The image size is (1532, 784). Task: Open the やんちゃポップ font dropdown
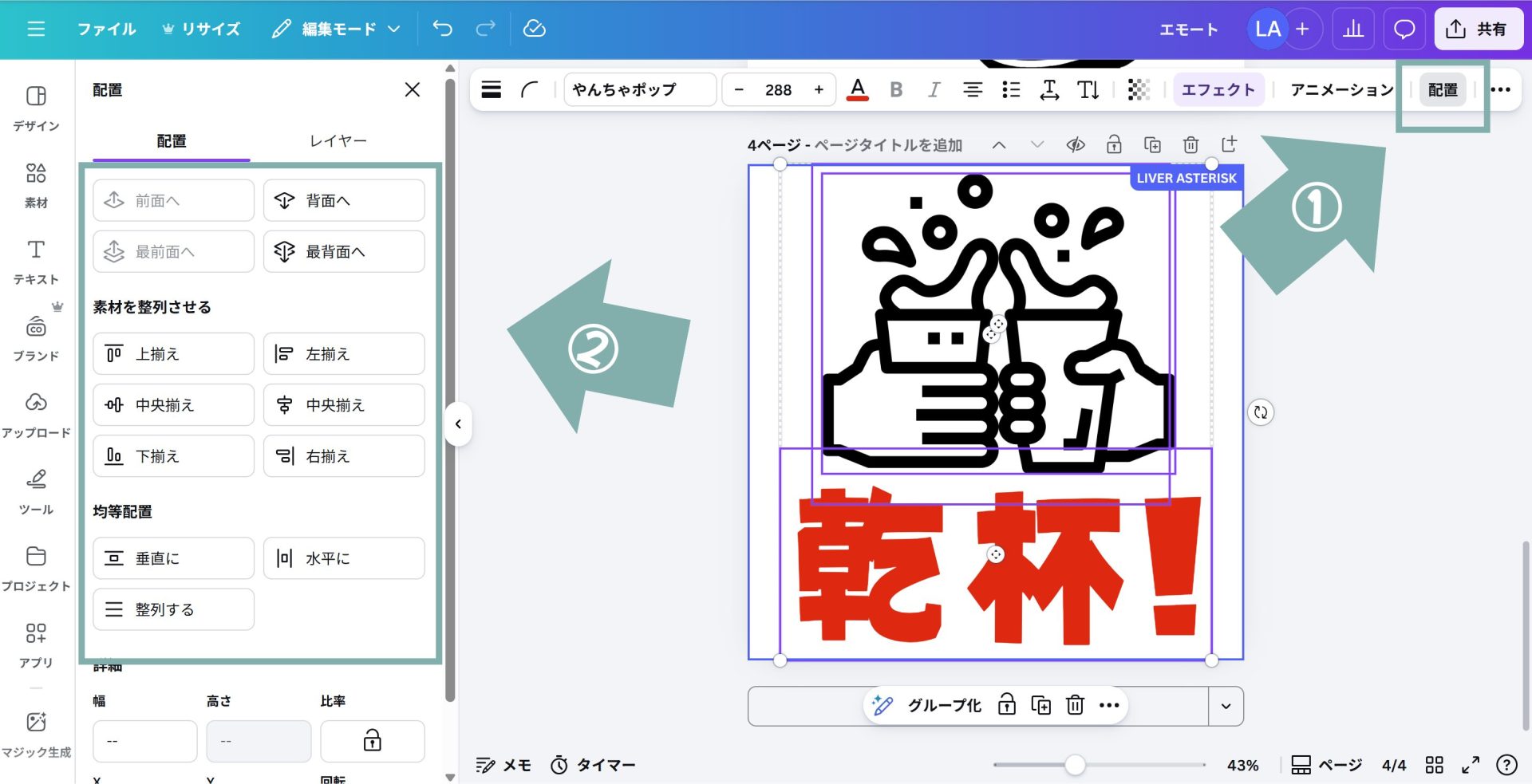[639, 89]
